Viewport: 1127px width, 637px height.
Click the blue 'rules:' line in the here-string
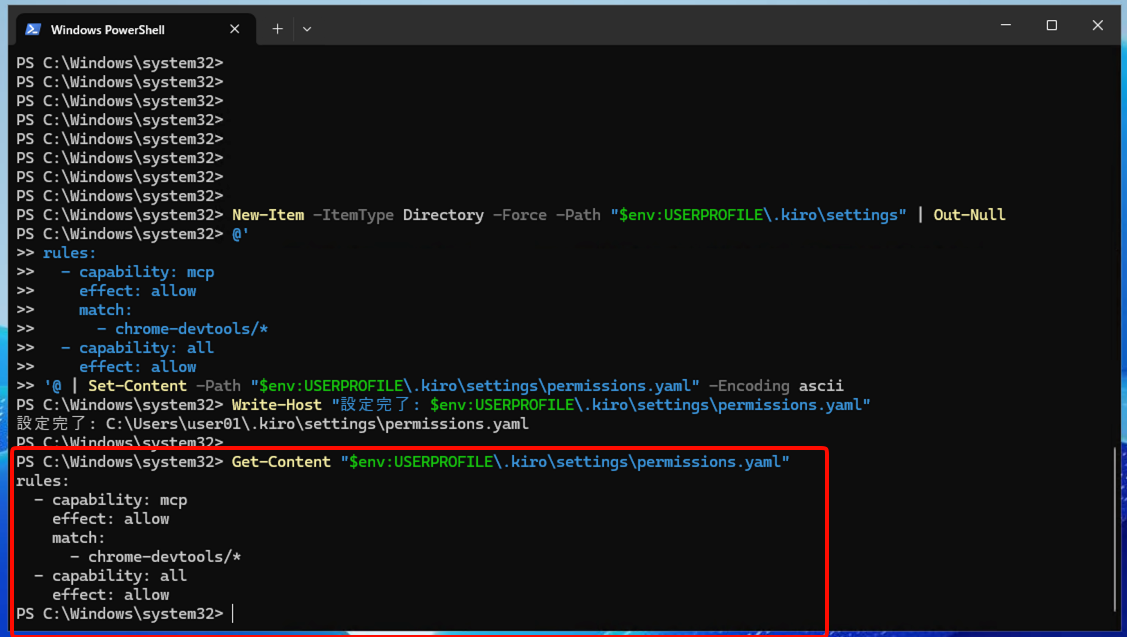click(69, 252)
